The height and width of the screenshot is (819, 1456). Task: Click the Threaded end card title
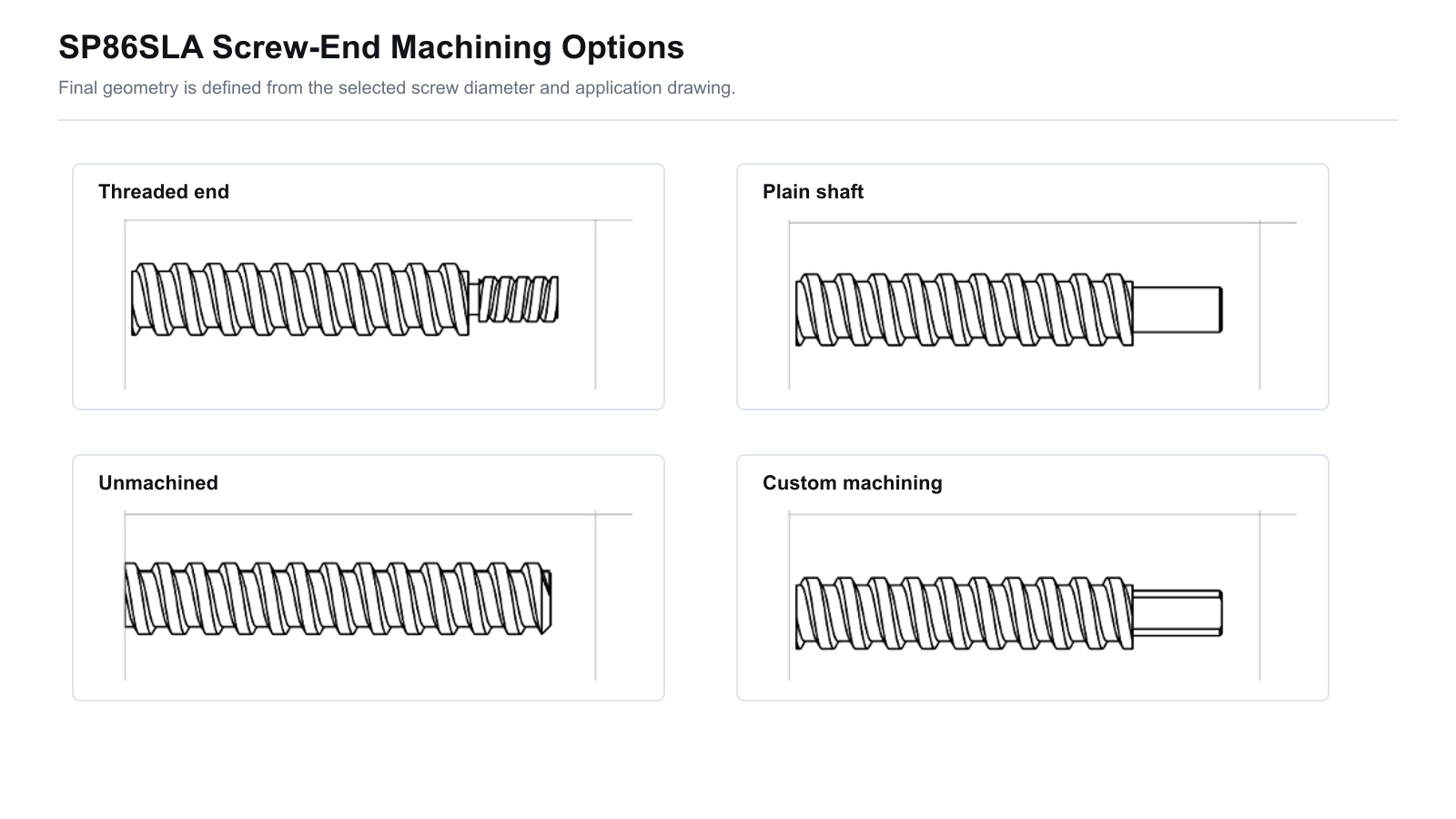[x=164, y=192]
